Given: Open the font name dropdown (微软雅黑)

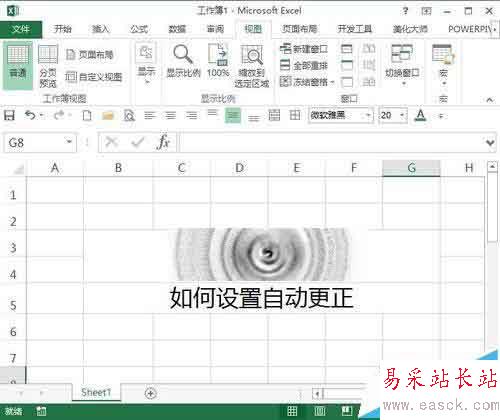Looking at the screenshot, I should pyautogui.click(x=368, y=115).
